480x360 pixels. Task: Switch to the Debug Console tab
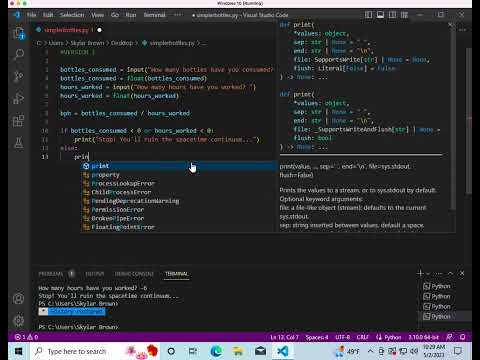pos(134,274)
